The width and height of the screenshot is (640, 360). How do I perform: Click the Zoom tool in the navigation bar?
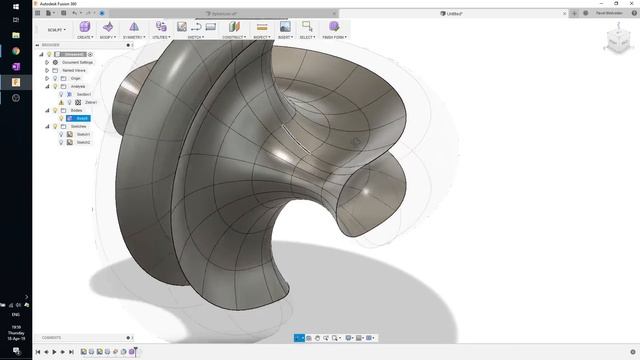click(x=326, y=338)
